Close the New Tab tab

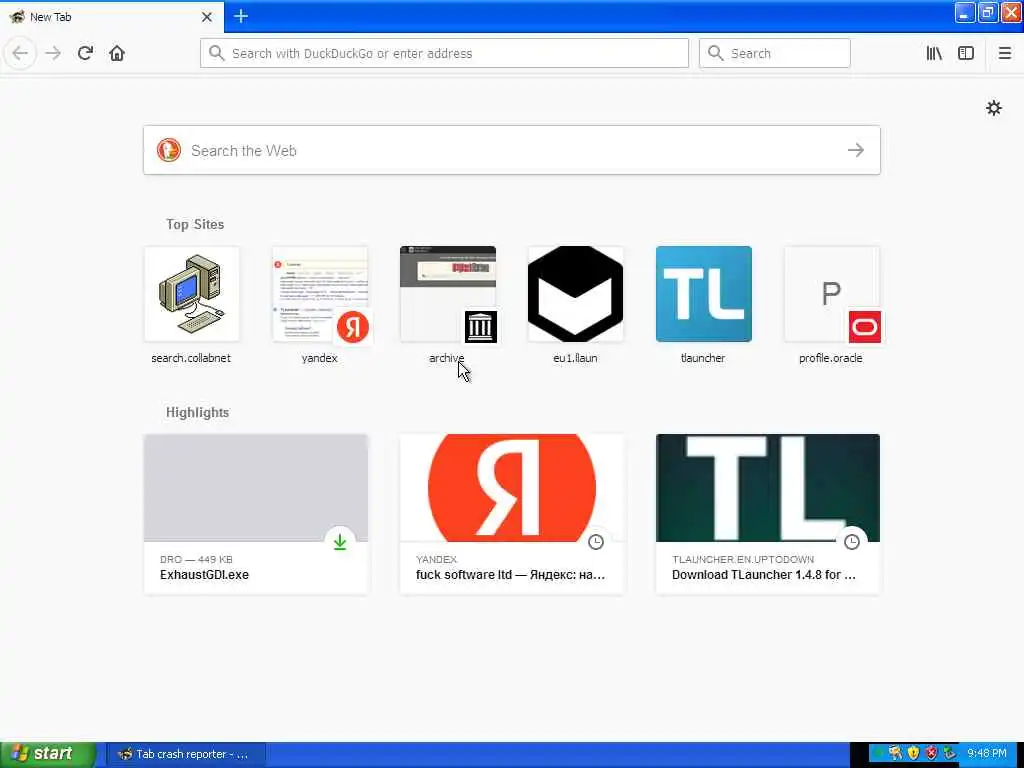pos(207,17)
